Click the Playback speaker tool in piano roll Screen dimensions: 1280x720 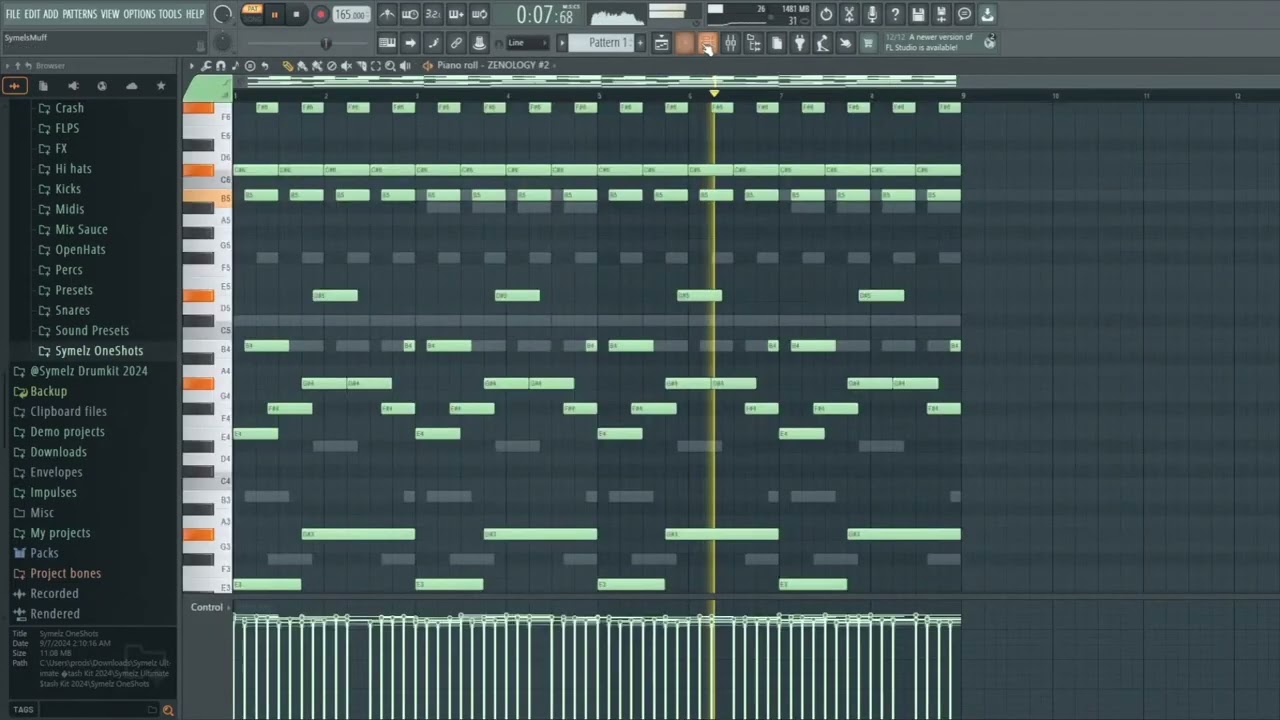pos(405,66)
